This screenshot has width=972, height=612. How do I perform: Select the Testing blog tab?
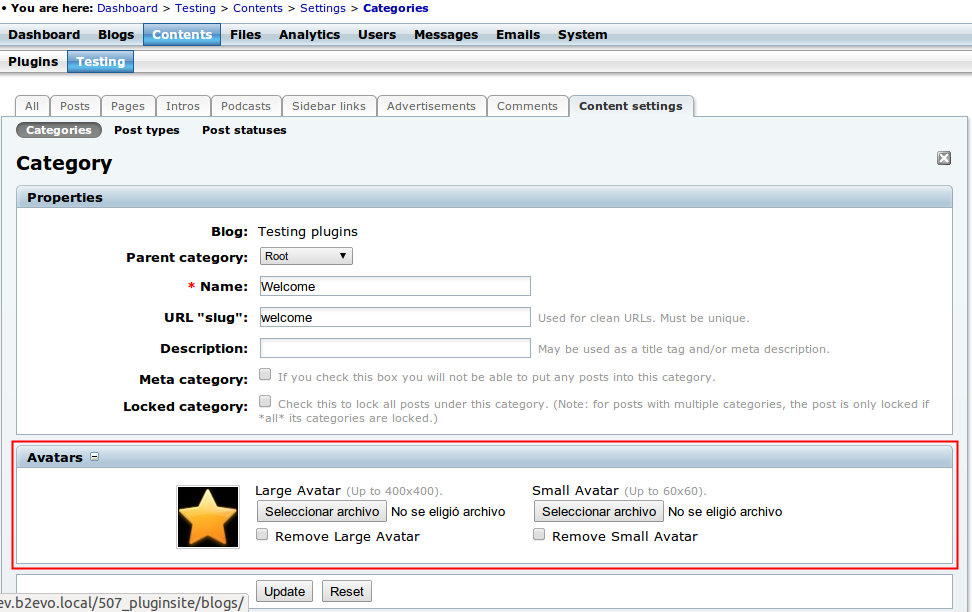[x=100, y=61]
